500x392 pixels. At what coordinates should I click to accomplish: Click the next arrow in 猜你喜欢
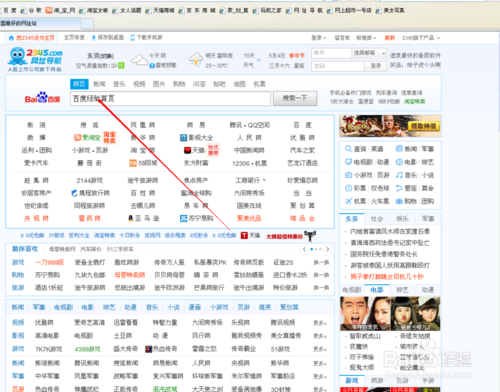coord(328,249)
